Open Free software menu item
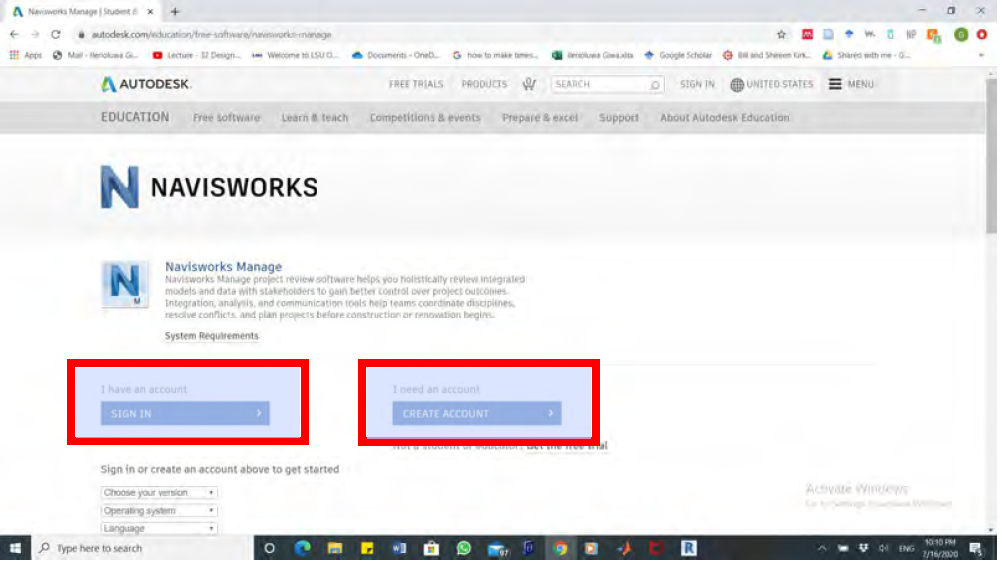The height and width of the screenshot is (564, 1002). pyautogui.click(x=226, y=118)
